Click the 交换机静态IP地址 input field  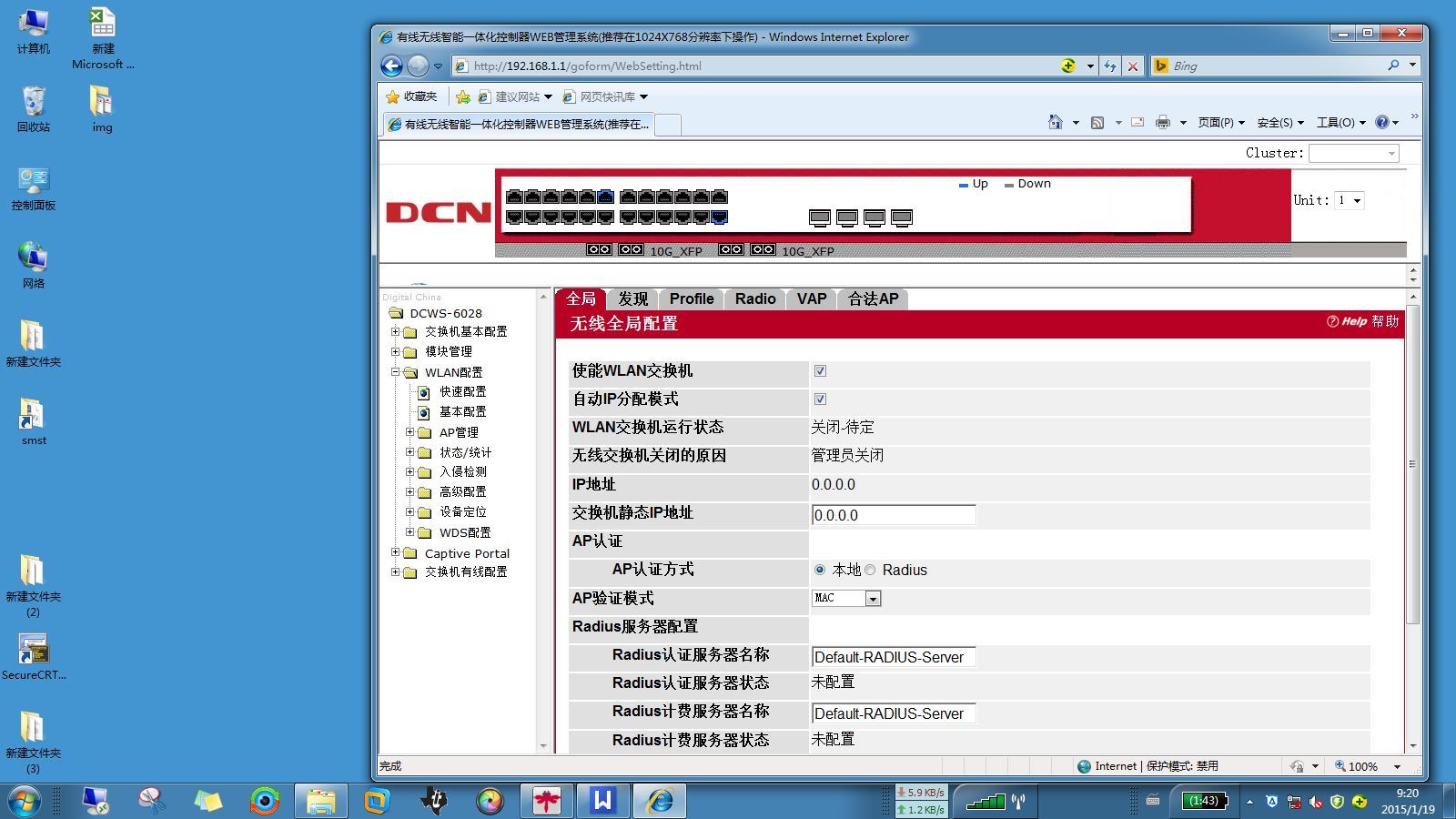pos(893,515)
